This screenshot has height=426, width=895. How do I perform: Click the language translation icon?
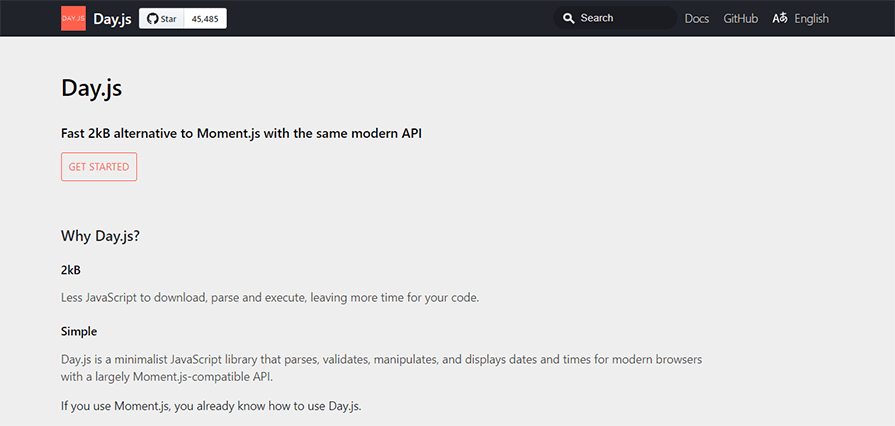tap(780, 18)
